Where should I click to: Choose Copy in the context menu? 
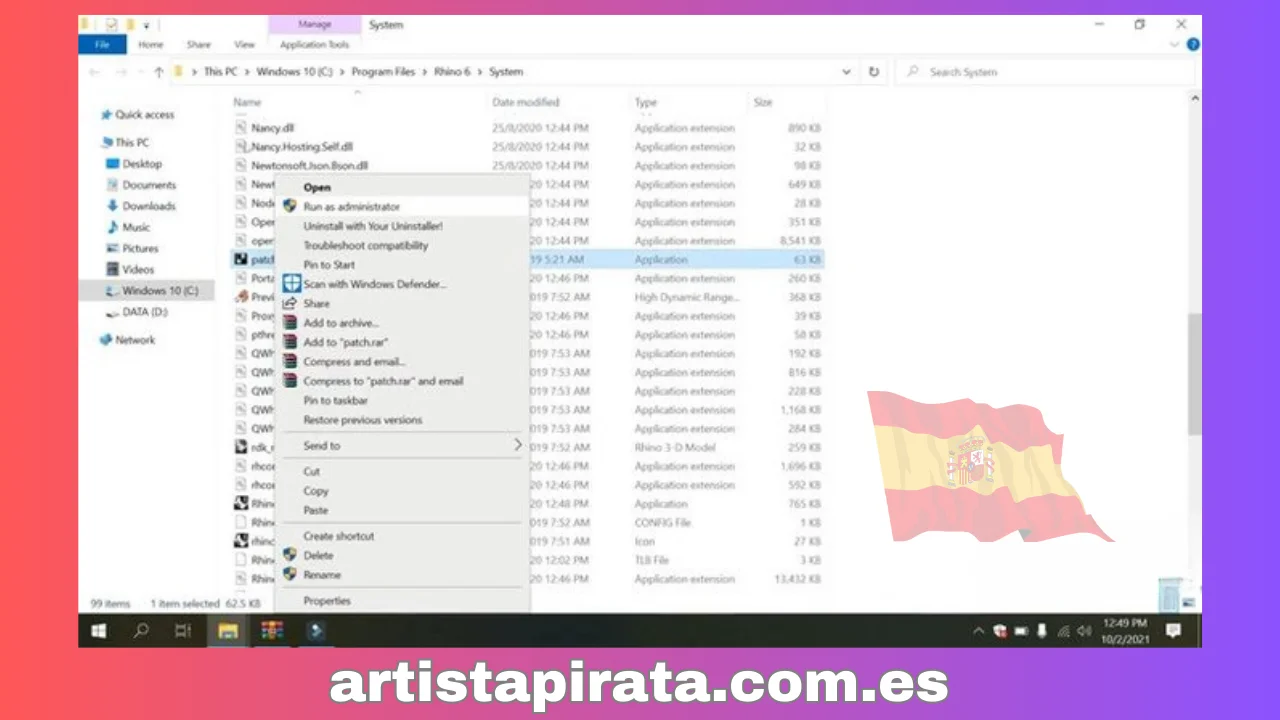click(x=316, y=491)
